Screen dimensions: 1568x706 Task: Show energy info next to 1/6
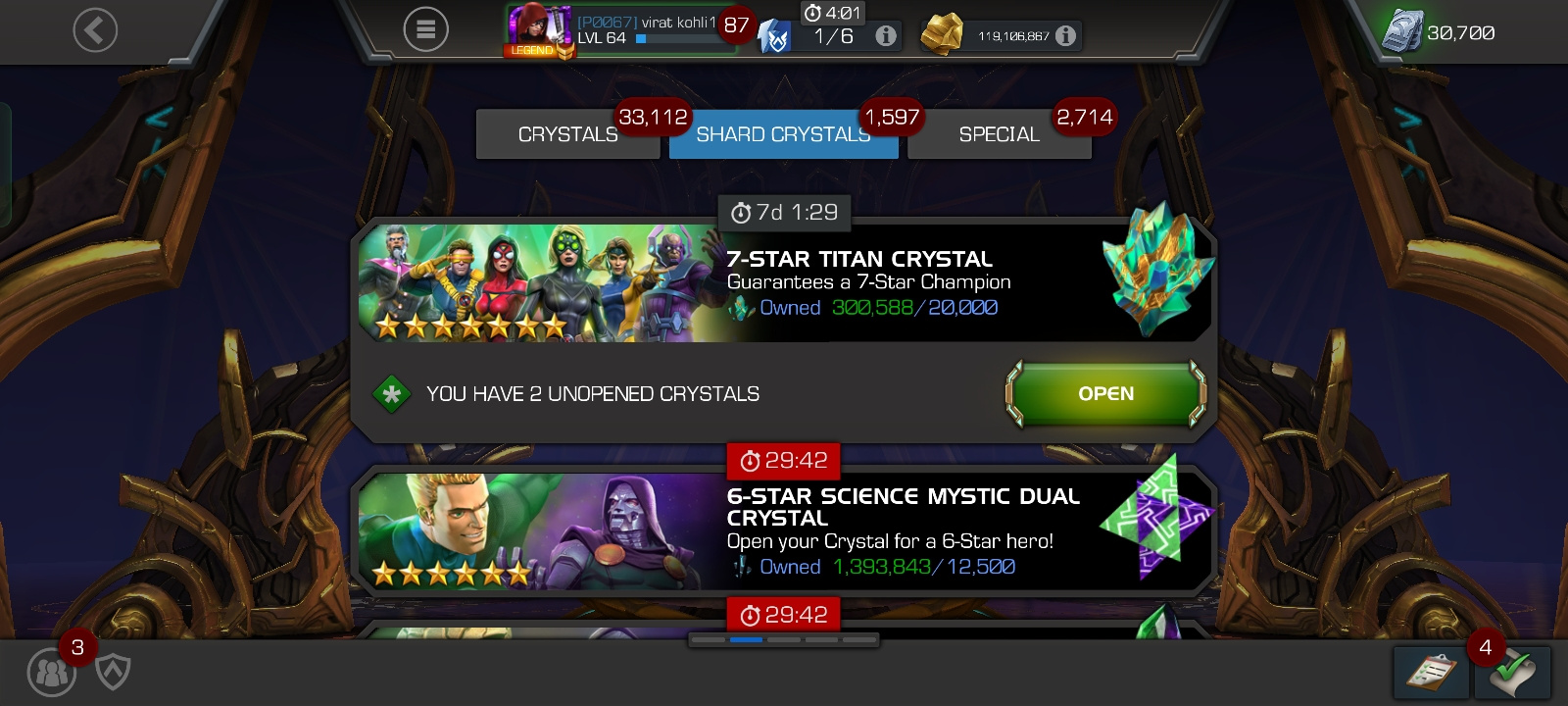point(886,36)
